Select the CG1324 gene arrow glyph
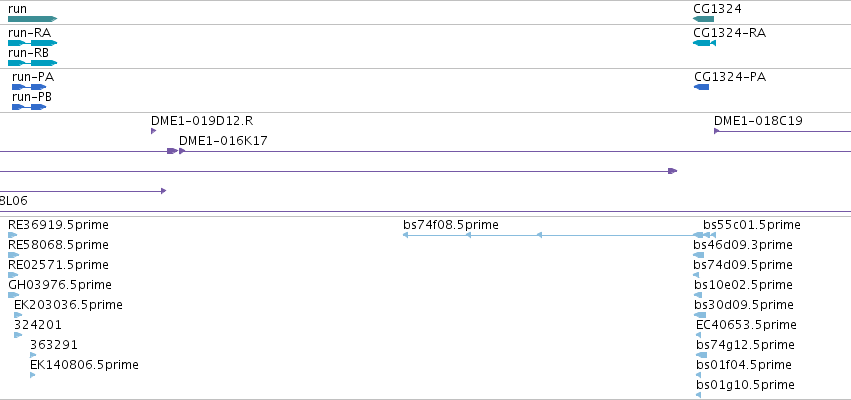The height and width of the screenshot is (400, 851). tap(703, 19)
